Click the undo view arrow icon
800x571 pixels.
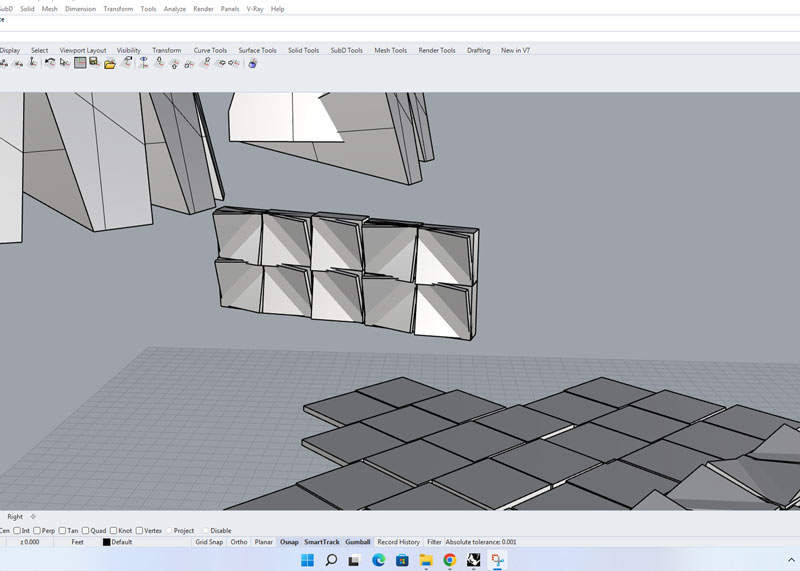click(x=50, y=63)
